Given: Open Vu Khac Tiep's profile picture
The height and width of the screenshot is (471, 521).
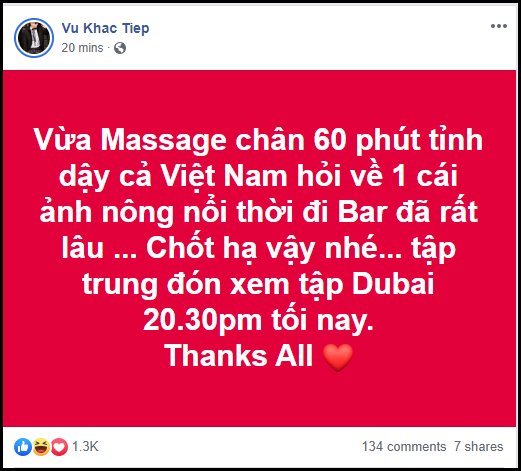Looking at the screenshot, I should (34, 38).
